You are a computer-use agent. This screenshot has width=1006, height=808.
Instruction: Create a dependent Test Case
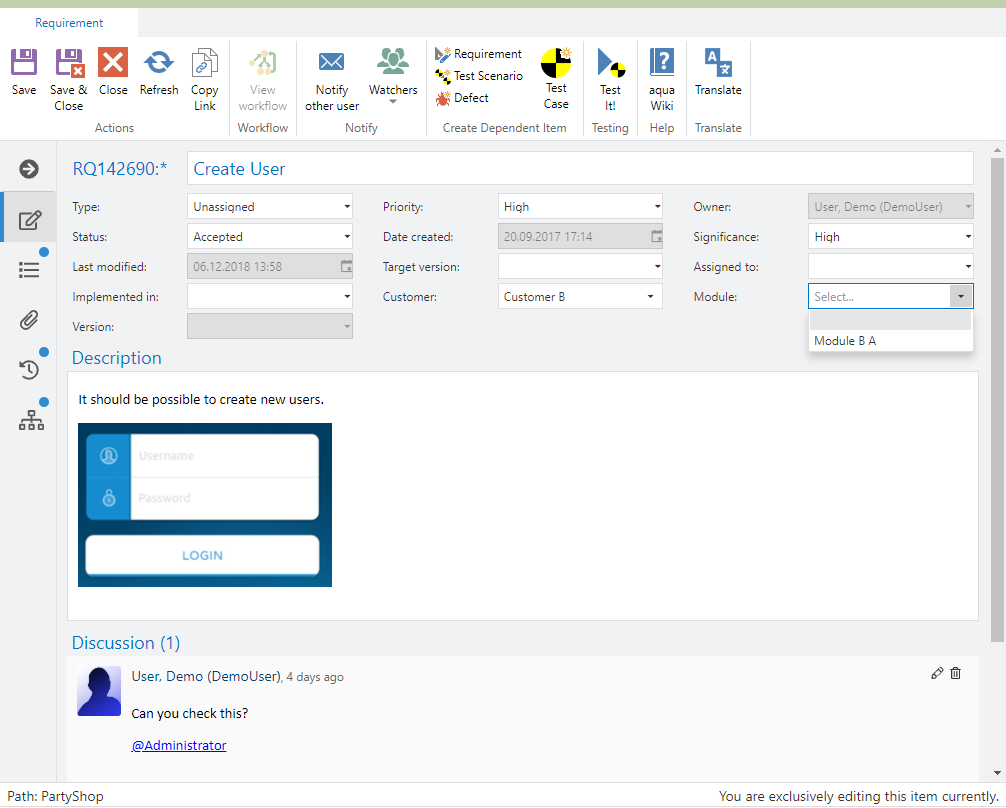[556, 64]
